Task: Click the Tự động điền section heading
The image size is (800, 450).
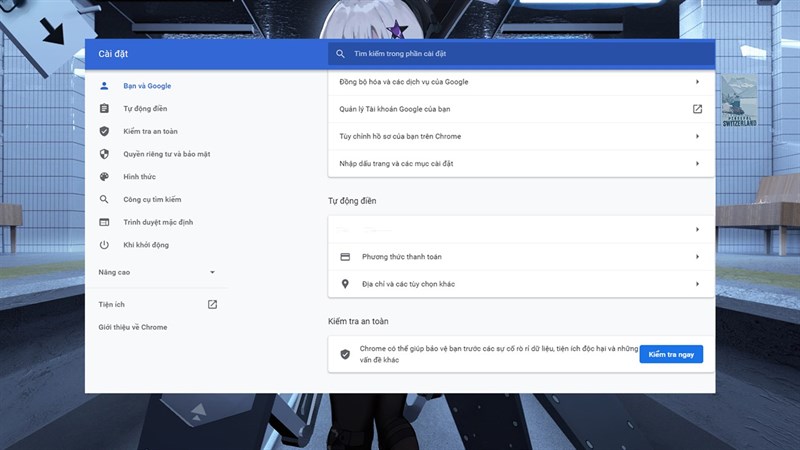Action: [x=352, y=201]
